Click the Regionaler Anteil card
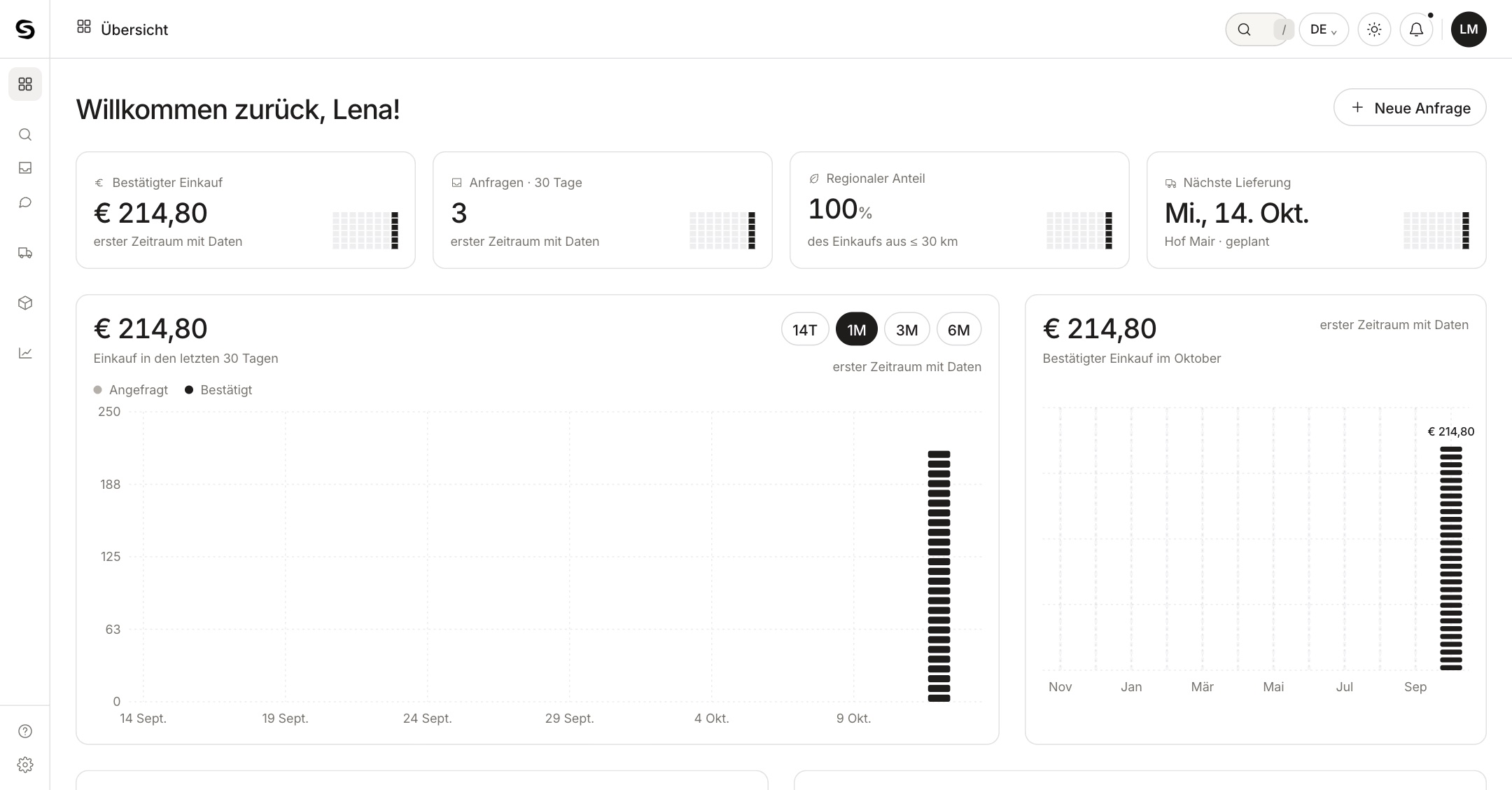The image size is (1512, 790). [x=960, y=210]
